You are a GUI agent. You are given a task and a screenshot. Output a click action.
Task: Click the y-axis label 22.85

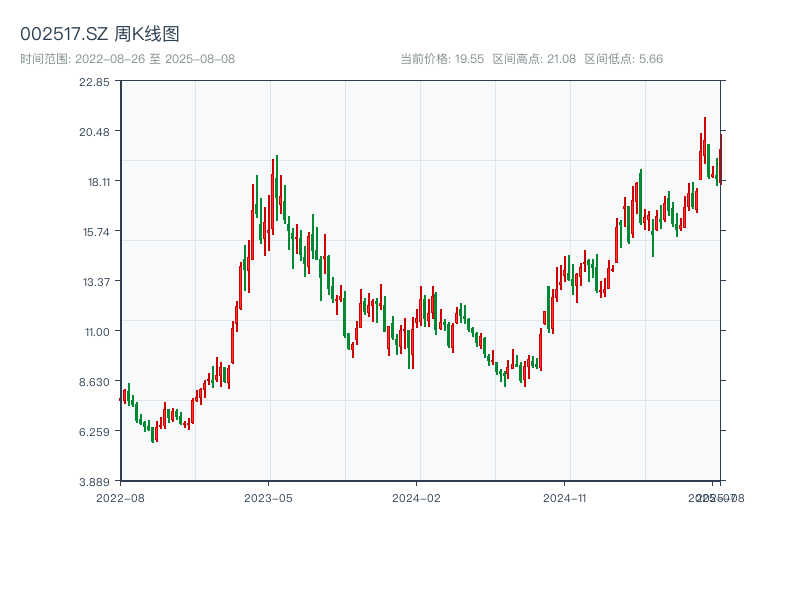(94, 82)
